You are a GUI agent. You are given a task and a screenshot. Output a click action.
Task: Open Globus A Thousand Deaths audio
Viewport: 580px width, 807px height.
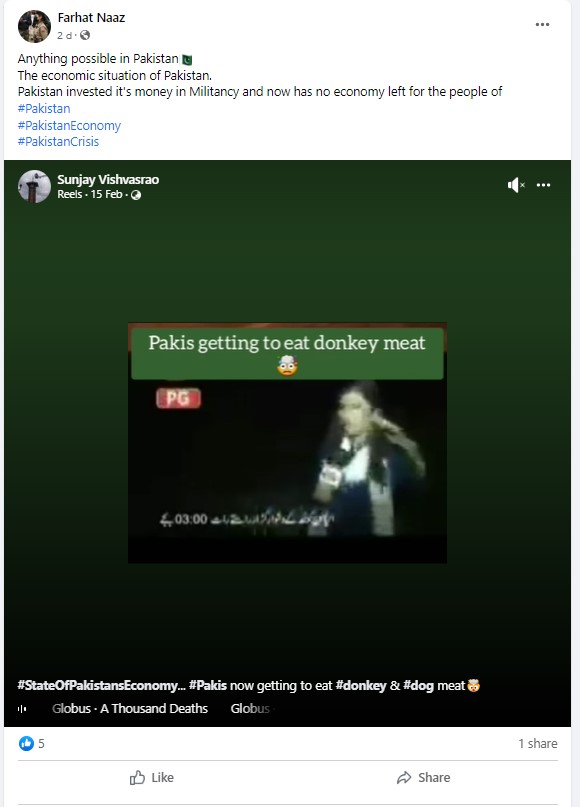130,709
